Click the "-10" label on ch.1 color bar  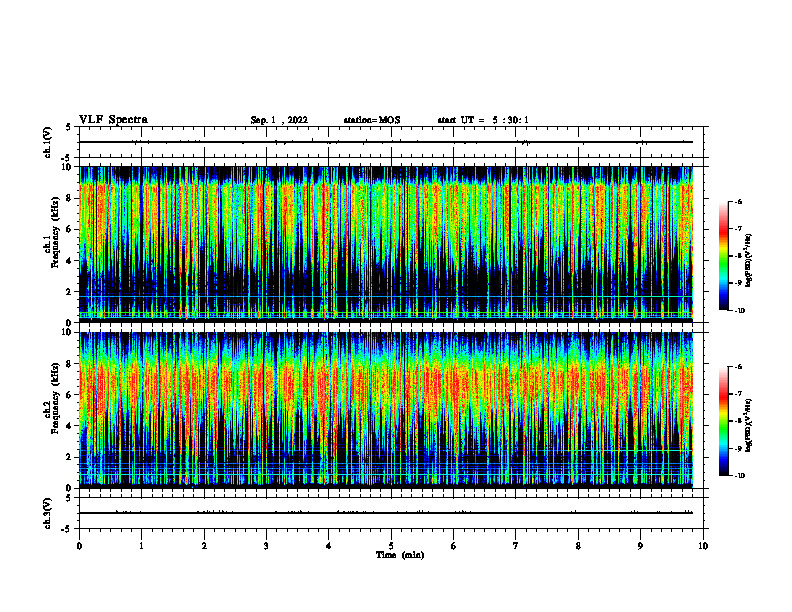pos(740,311)
